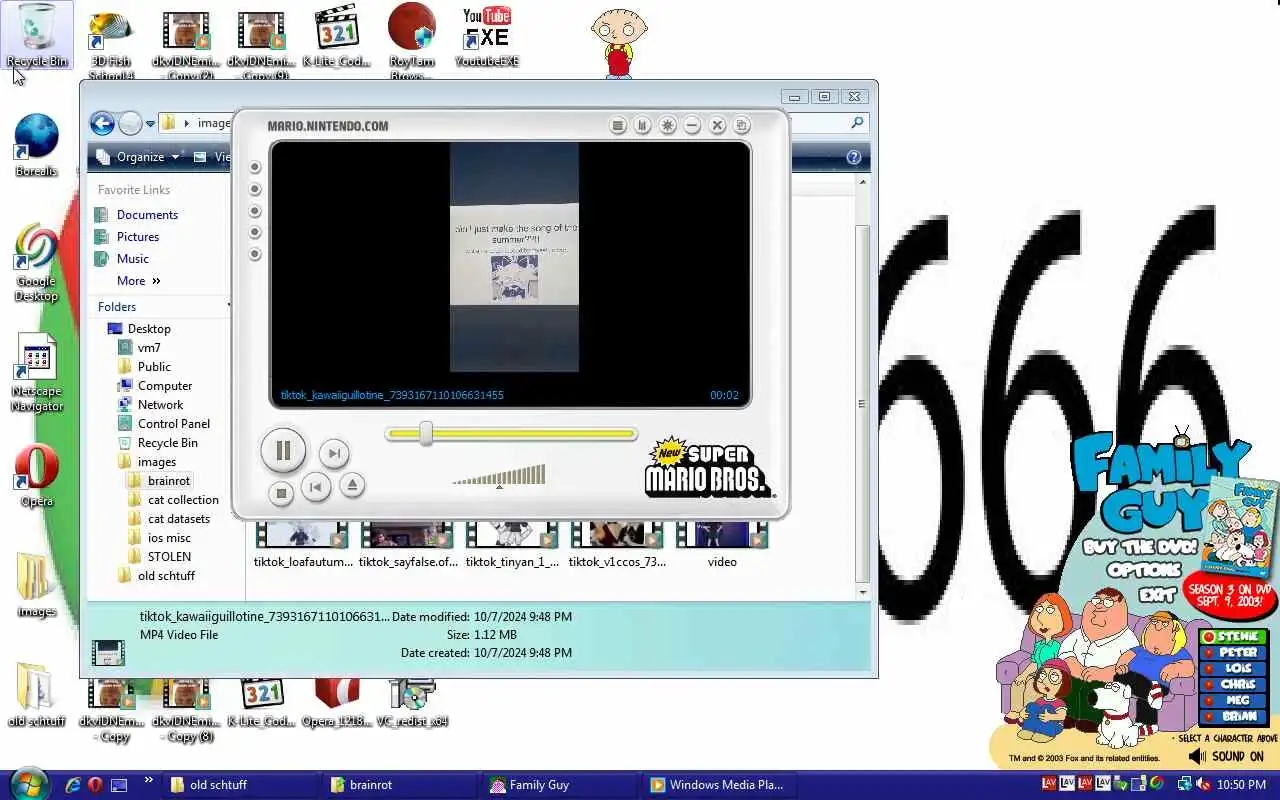Image resolution: width=1280 pixels, height=800 pixels.
Task: Select VC_redist x64 desktop icon
Action: 412,704
